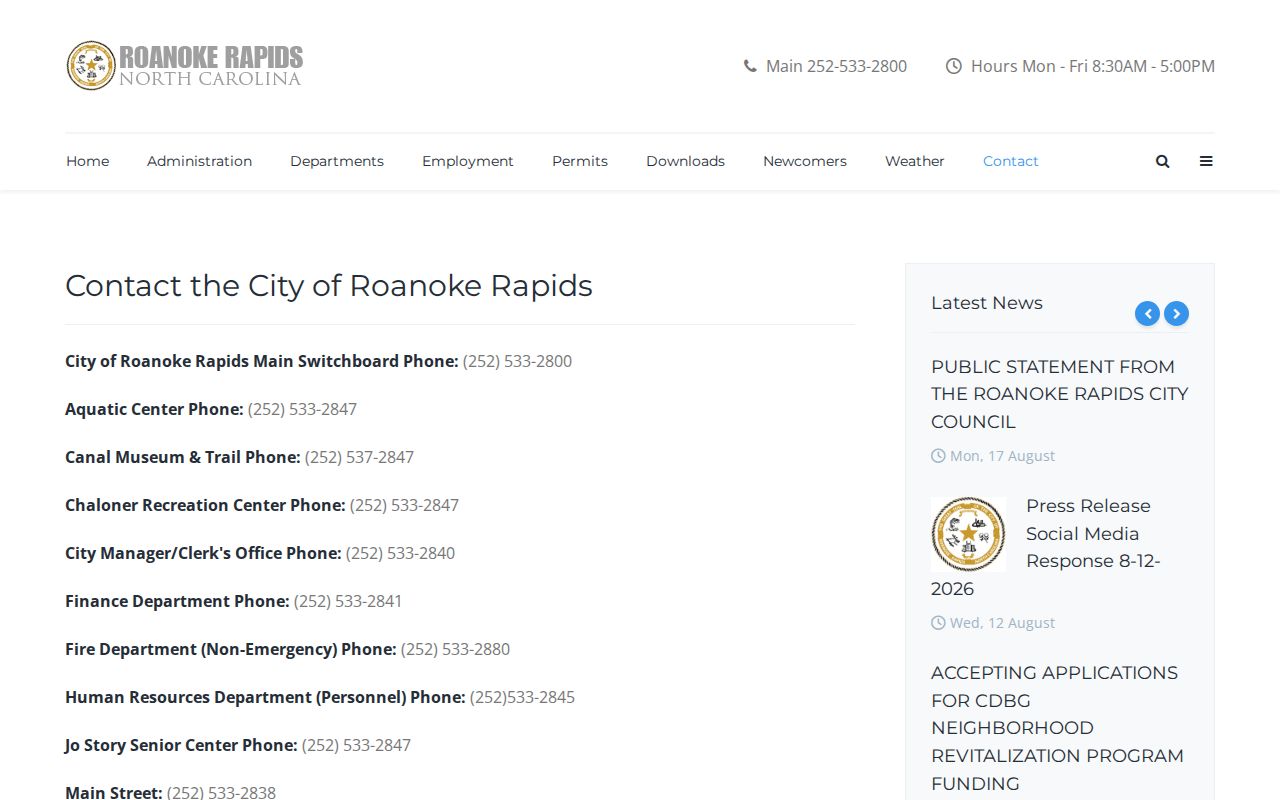Click the header Main 252-533-2800 text

pos(836,66)
